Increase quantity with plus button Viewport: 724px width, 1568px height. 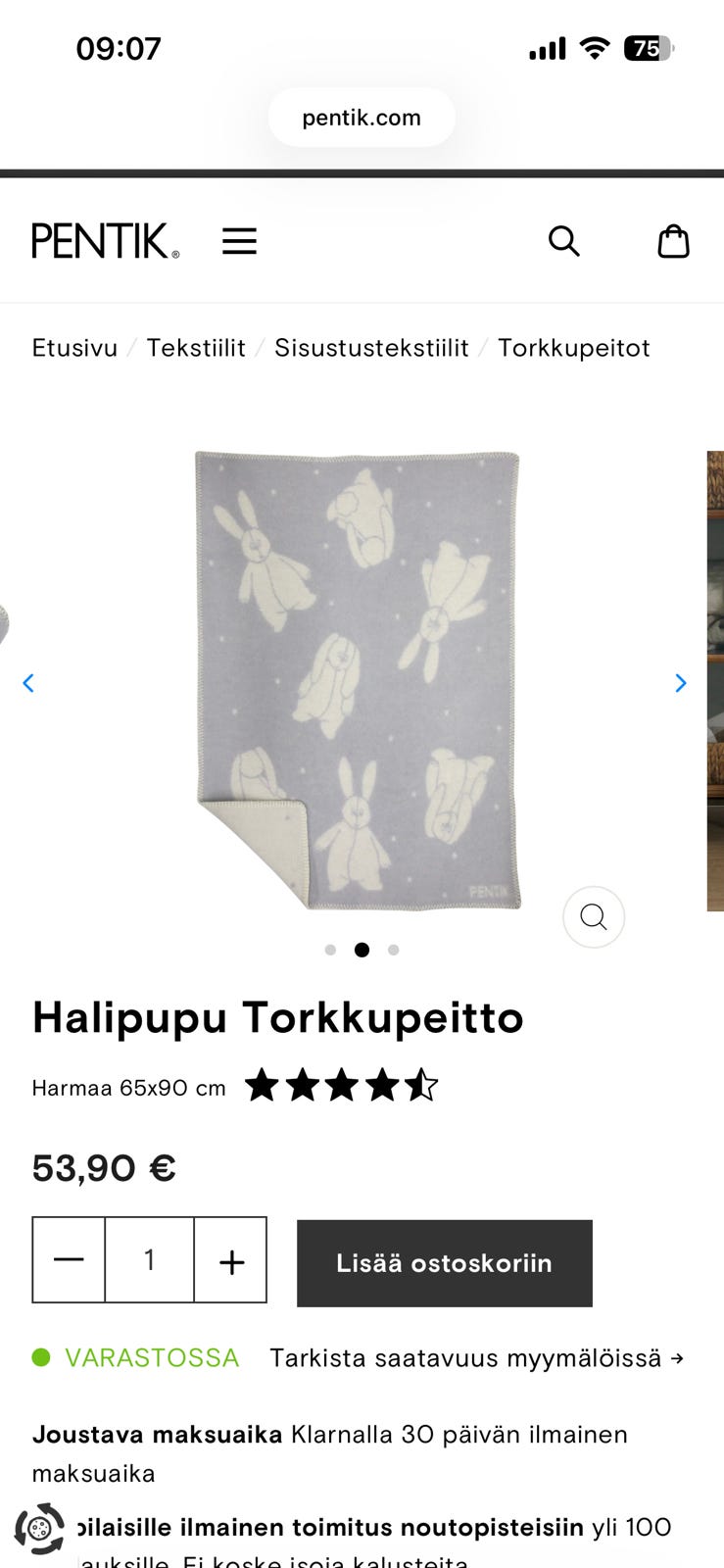tap(231, 1260)
